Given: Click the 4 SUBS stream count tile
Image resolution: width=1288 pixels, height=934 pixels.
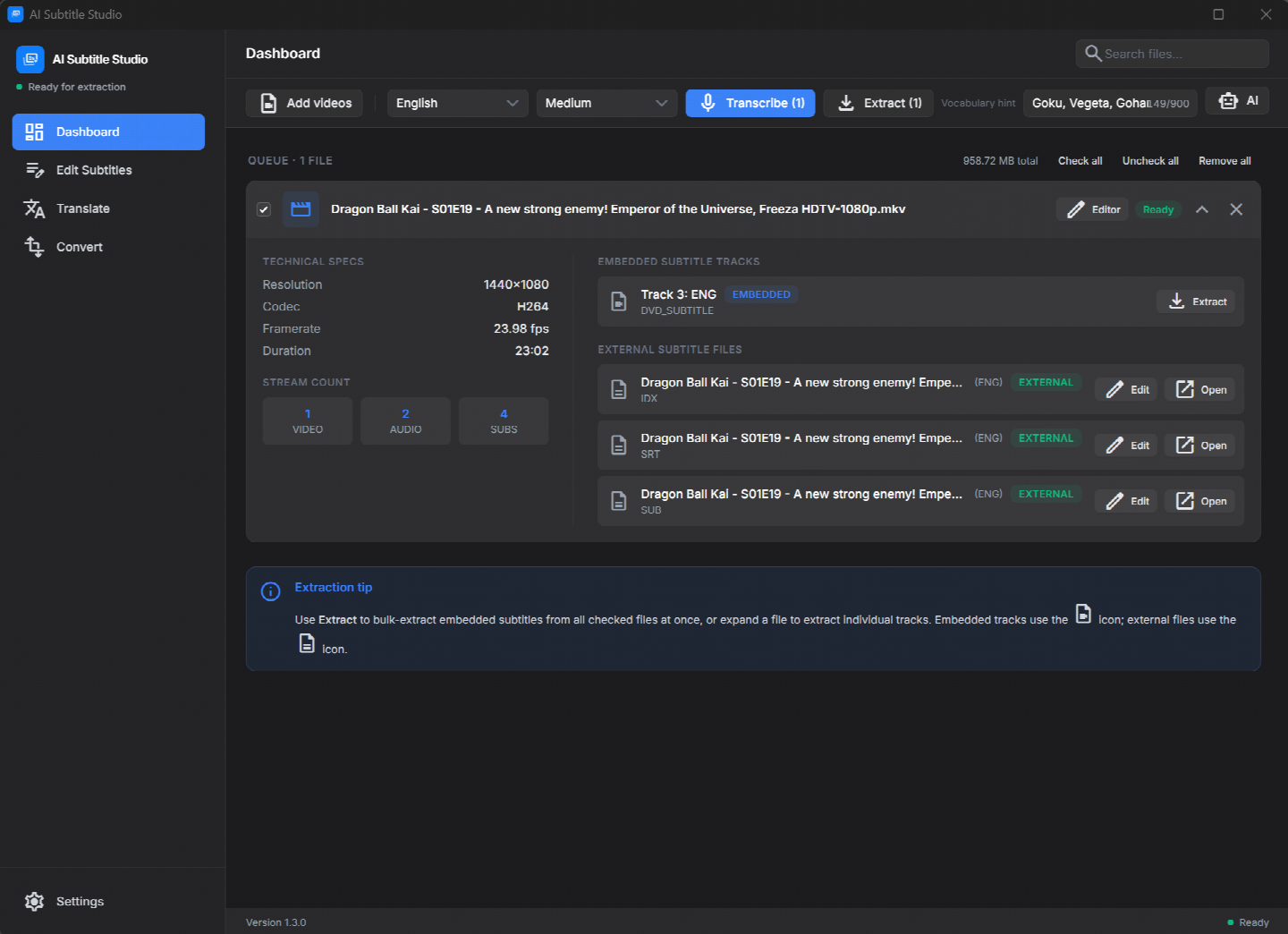Looking at the screenshot, I should pyautogui.click(x=504, y=420).
